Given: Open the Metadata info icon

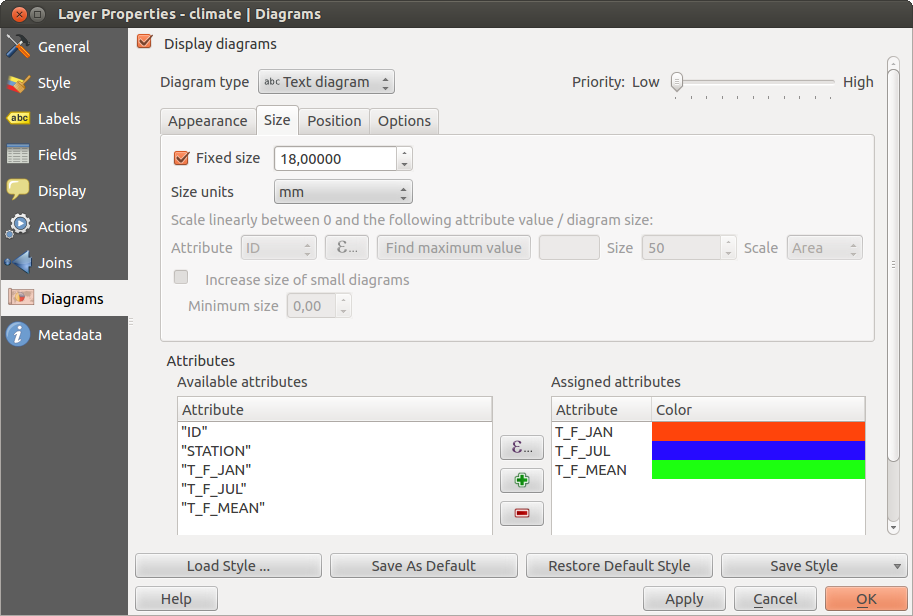Looking at the screenshot, I should 18,335.
